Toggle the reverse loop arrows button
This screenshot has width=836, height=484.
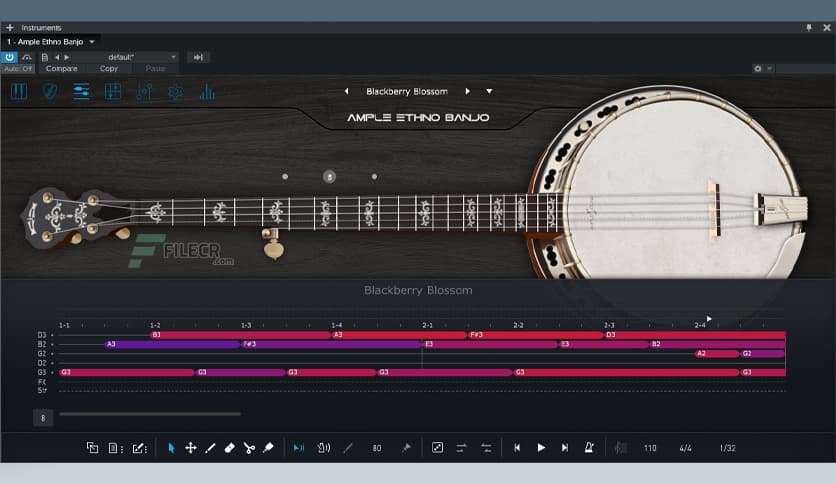(486, 448)
